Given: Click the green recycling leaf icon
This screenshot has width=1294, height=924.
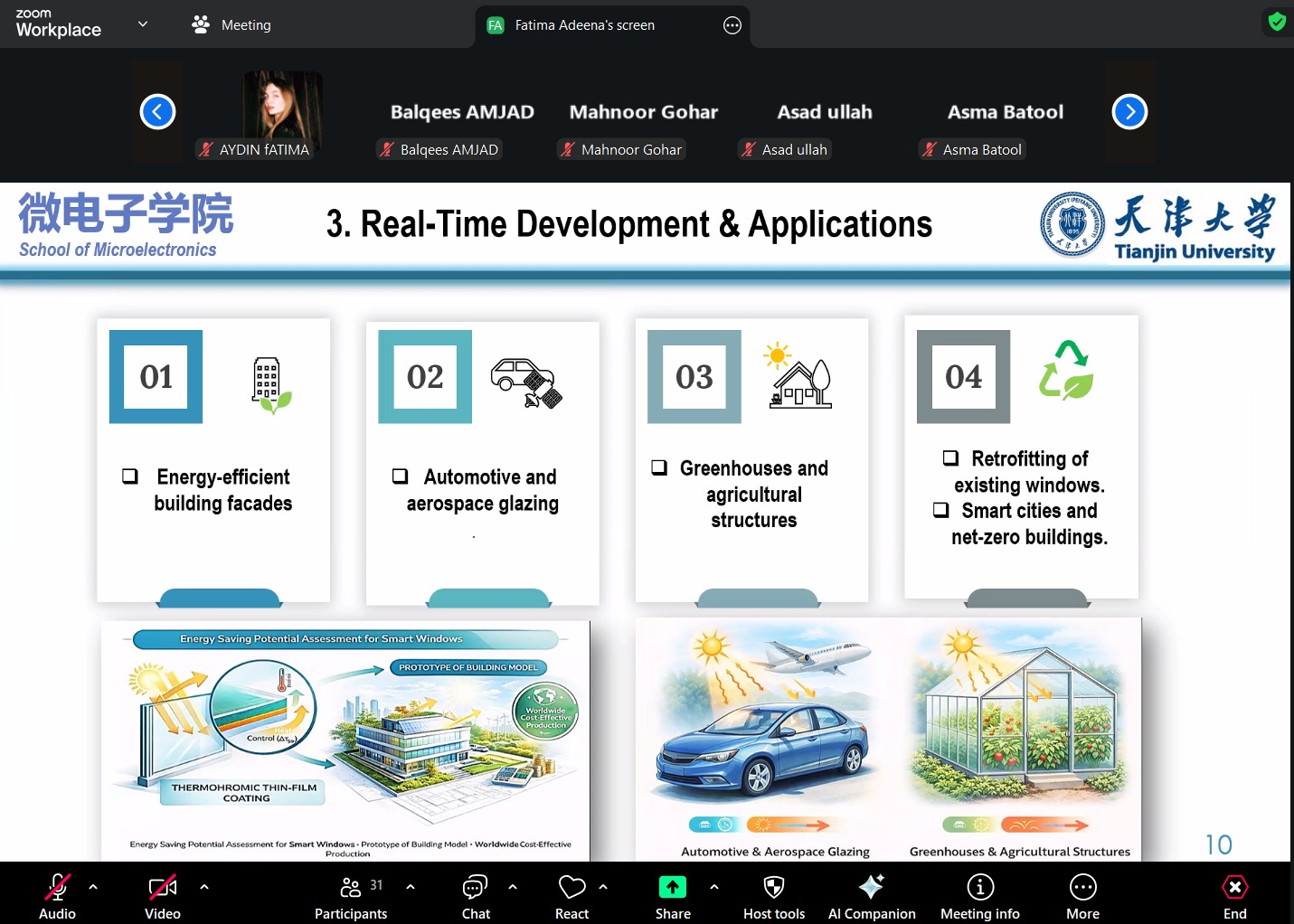Looking at the screenshot, I should pyautogui.click(x=1067, y=370).
